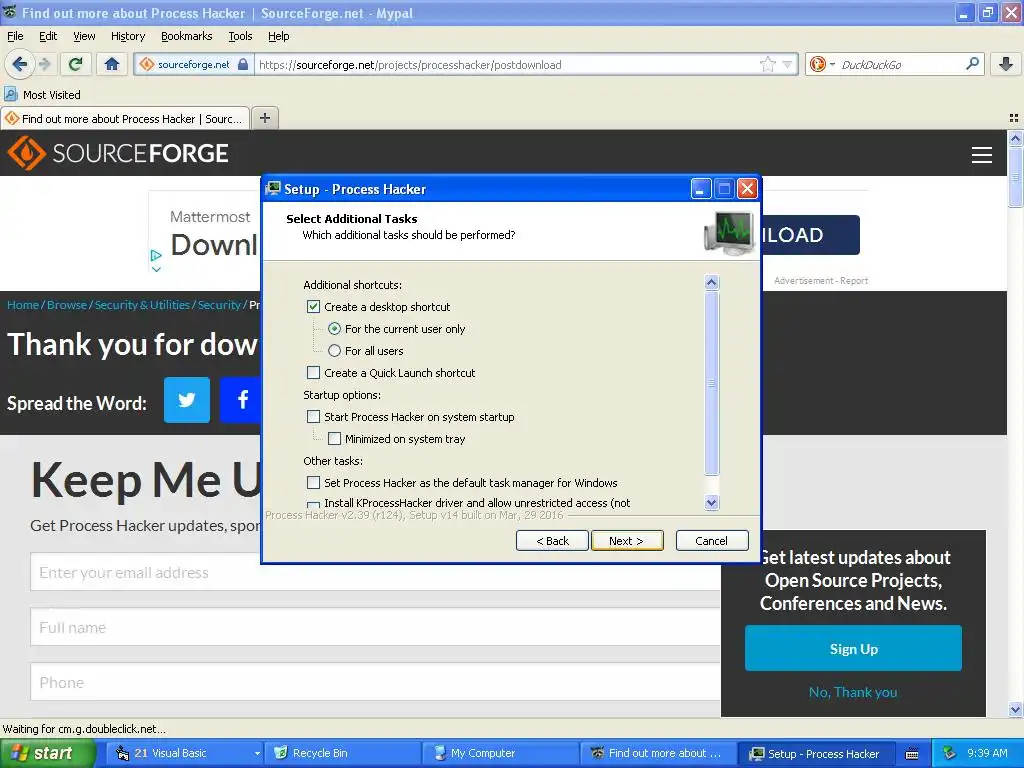Click the browser Forward arrow button

44,64
